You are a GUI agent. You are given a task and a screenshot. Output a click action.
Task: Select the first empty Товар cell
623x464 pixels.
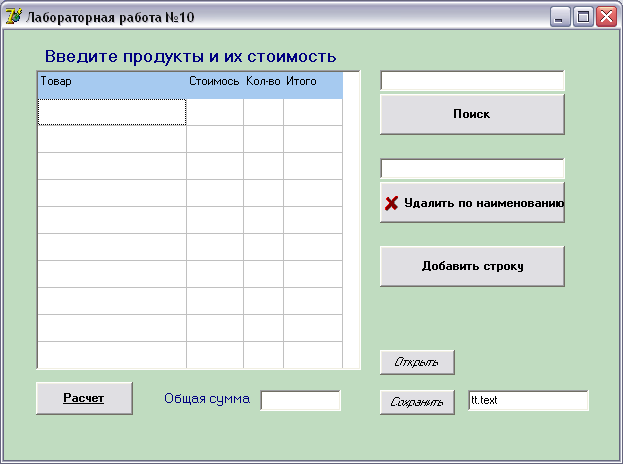[x=112, y=112]
